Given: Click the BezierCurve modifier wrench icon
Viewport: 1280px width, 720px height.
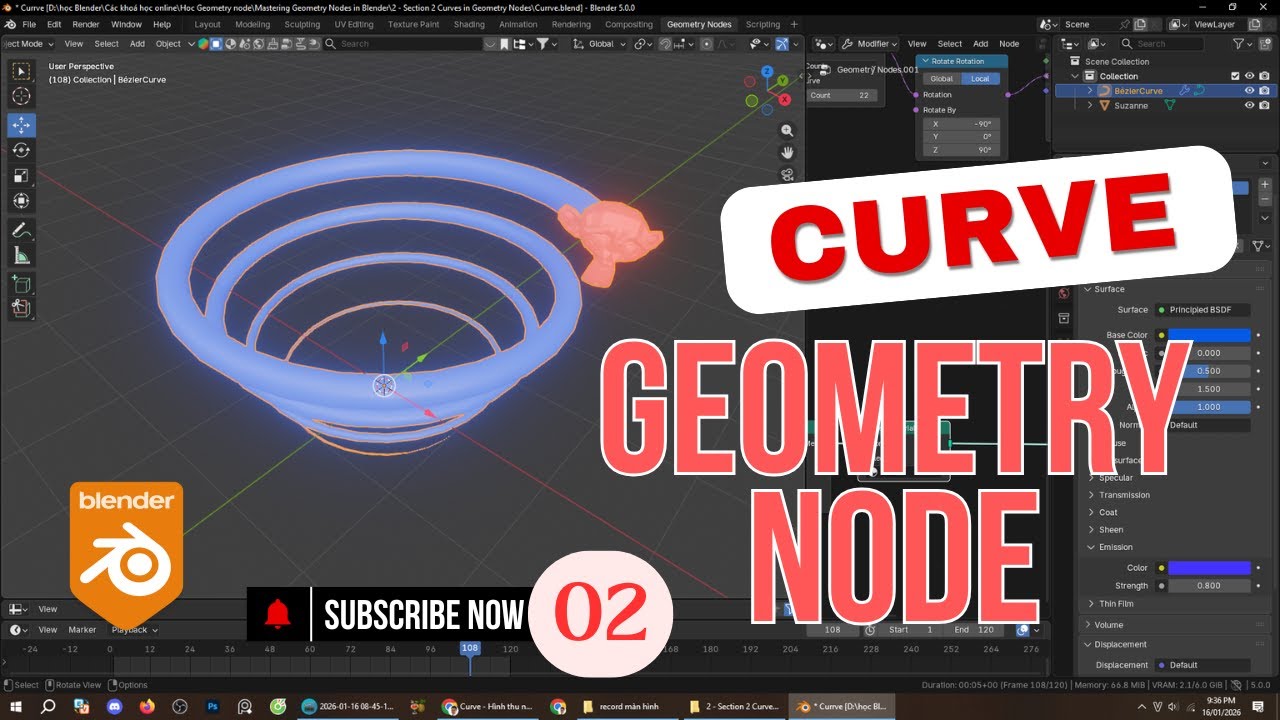Looking at the screenshot, I should (x=1184, y=91).
